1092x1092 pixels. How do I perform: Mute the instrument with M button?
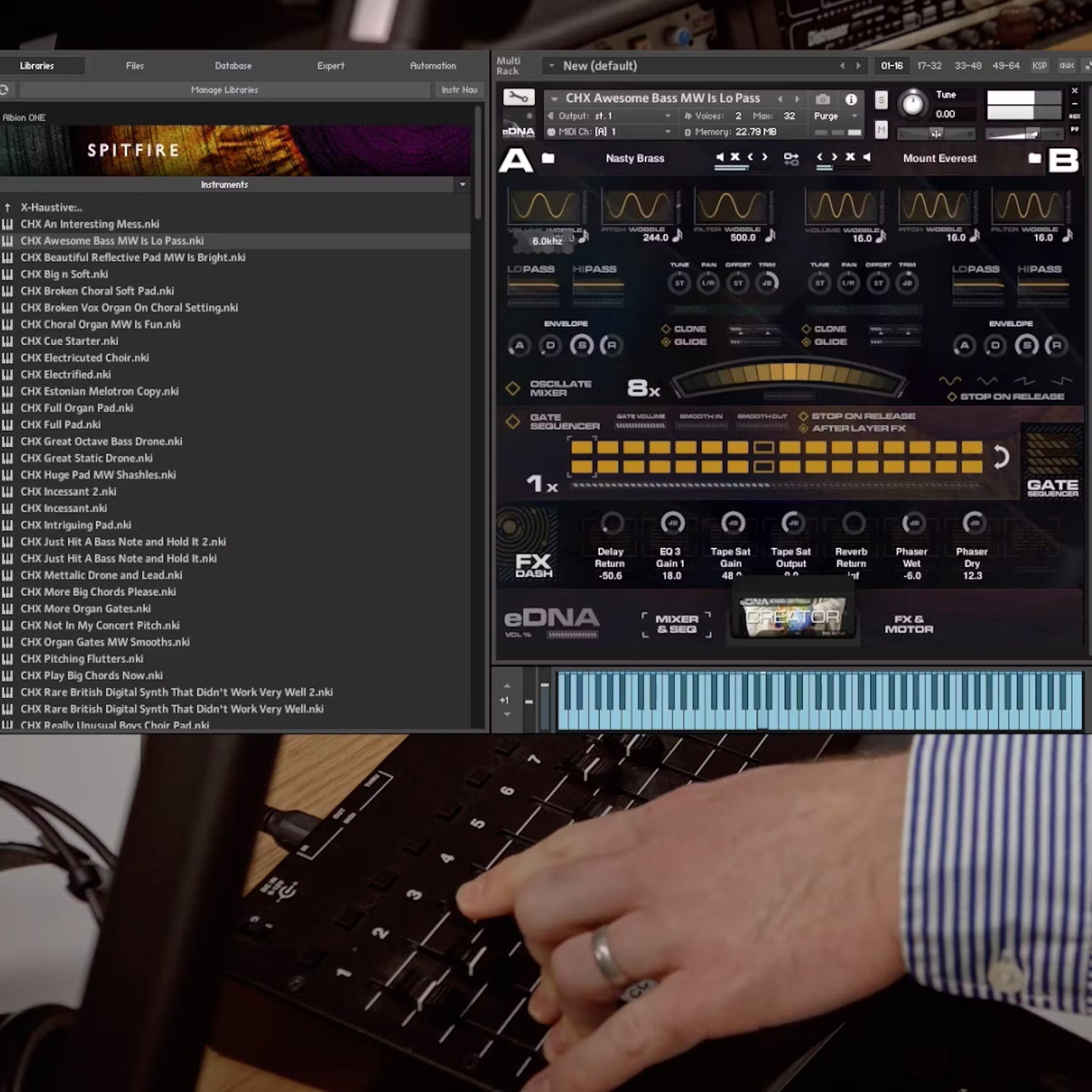881,130
